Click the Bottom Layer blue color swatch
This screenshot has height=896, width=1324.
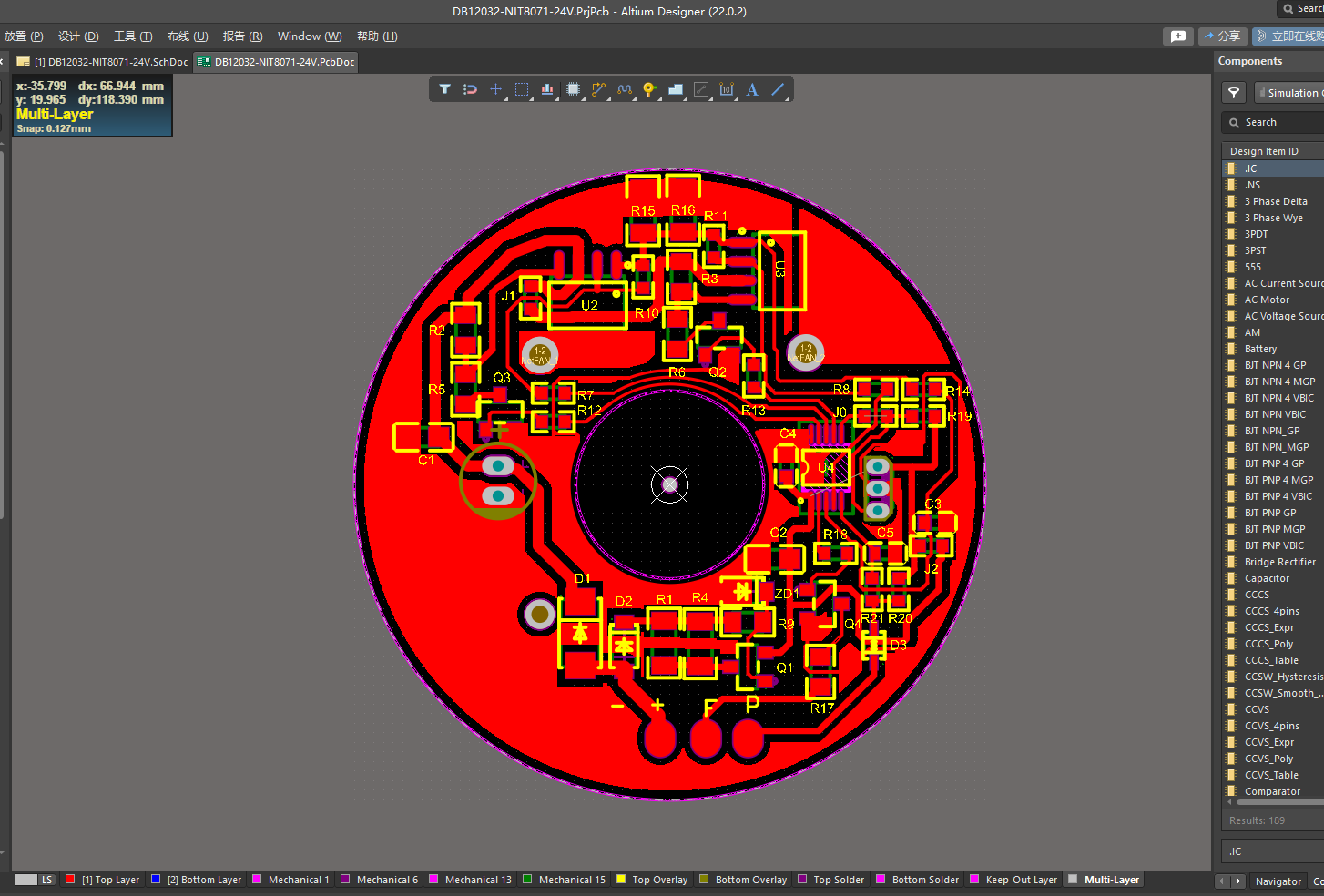pyautogui.click(x=156, y=880)
